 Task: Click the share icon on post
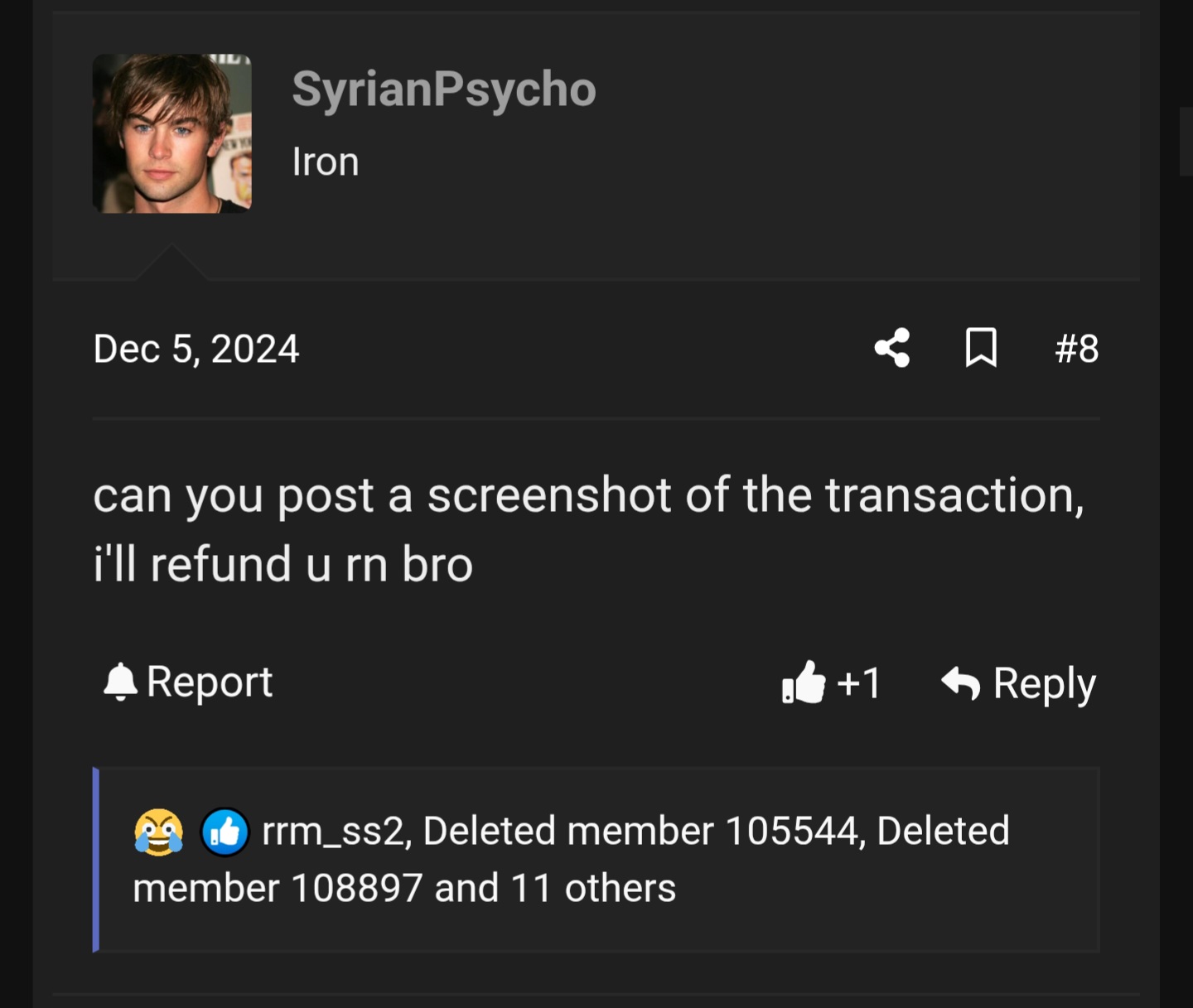pos(892,348)
